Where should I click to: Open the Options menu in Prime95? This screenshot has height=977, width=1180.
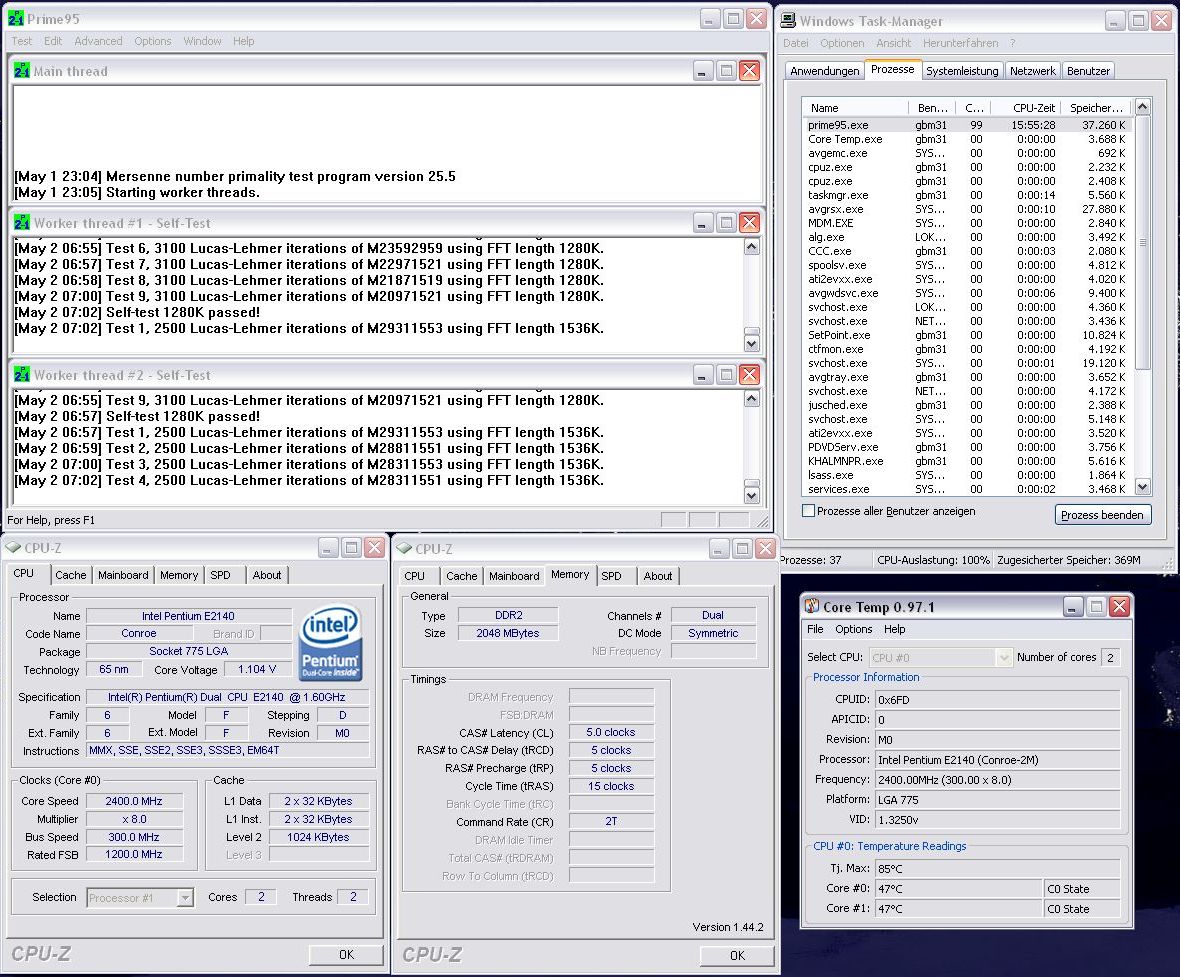coord(153,41)
